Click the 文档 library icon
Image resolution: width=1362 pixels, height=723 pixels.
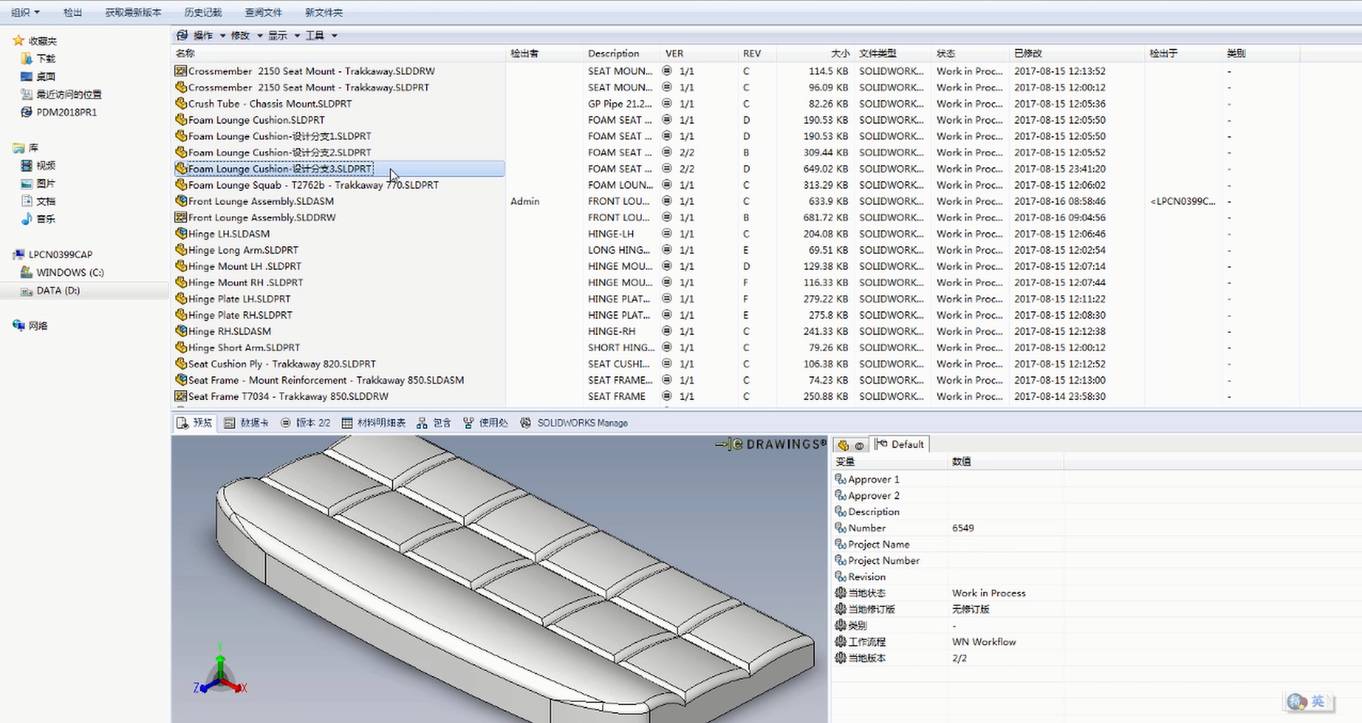point(27,201)
